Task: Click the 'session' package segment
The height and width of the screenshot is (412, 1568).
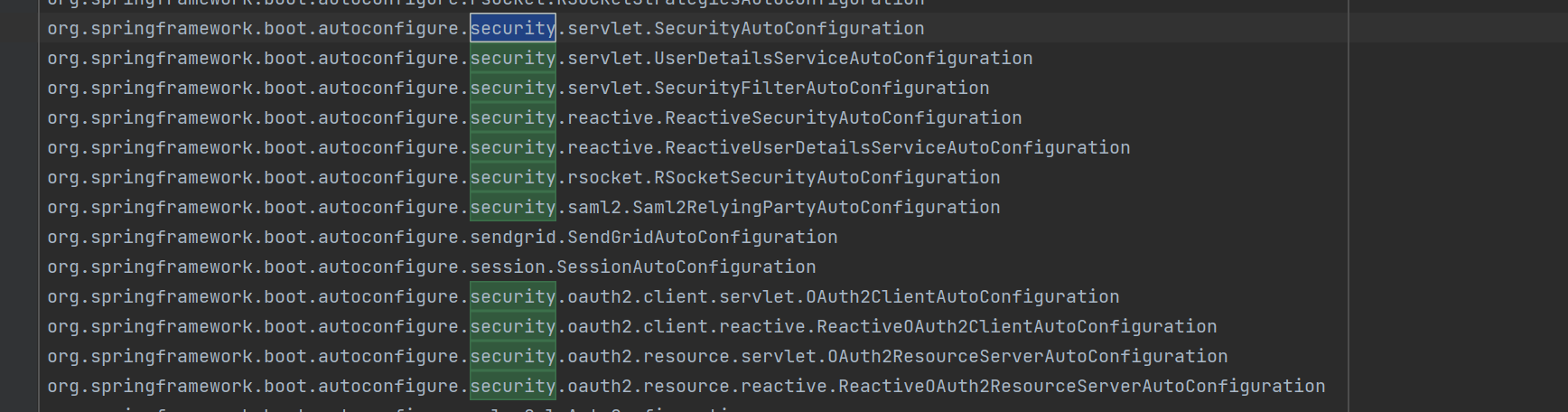Action: click(508, 267)
